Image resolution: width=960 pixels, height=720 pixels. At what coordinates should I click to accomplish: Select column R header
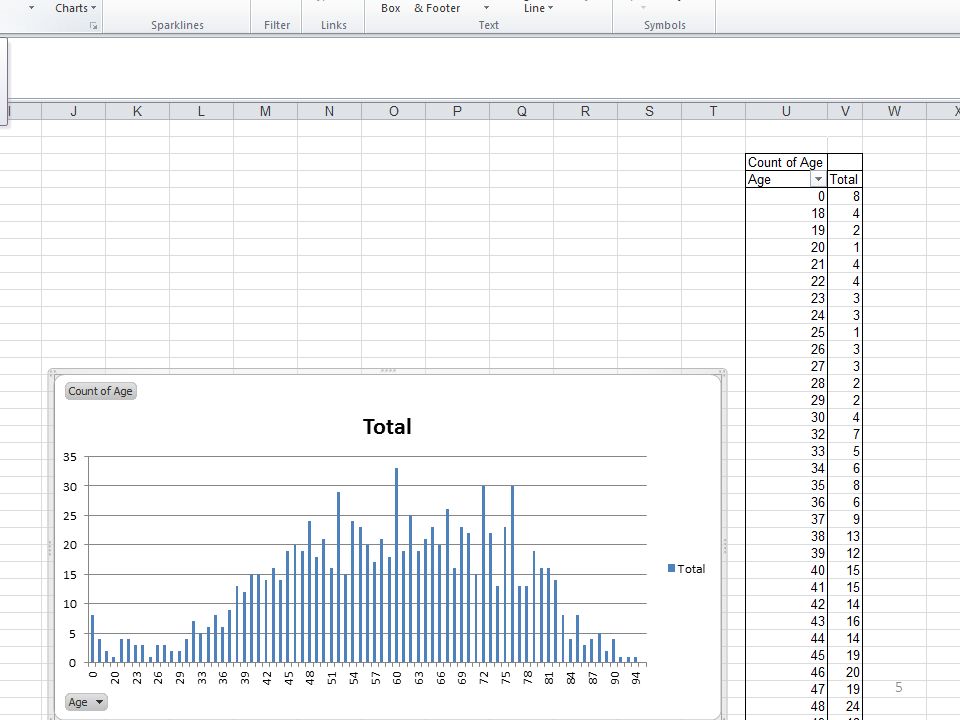coord(585,111)
